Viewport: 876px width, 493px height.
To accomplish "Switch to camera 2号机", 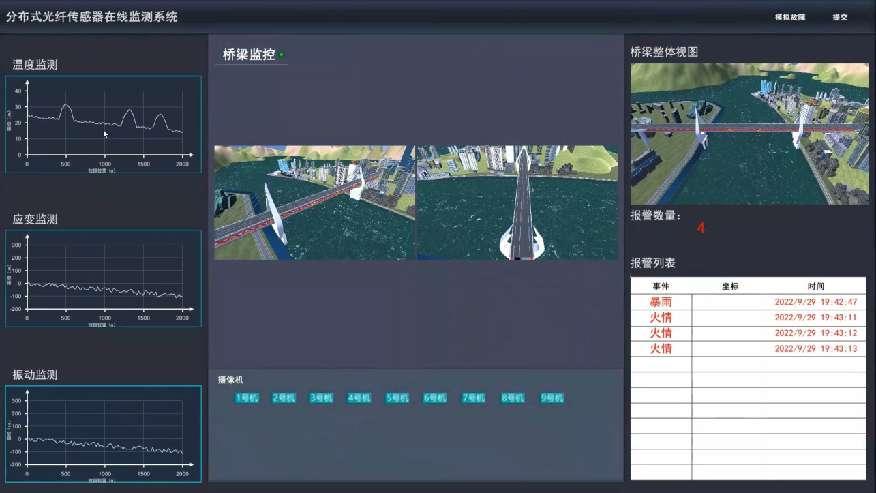I will pyautogui.click(x=285, y=397).
